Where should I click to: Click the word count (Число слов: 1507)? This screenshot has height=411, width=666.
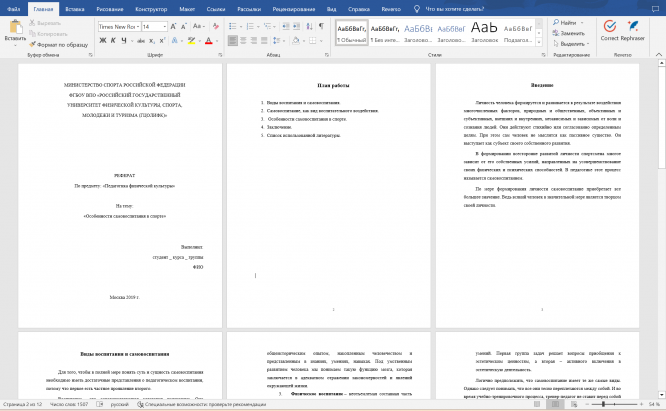69,404
